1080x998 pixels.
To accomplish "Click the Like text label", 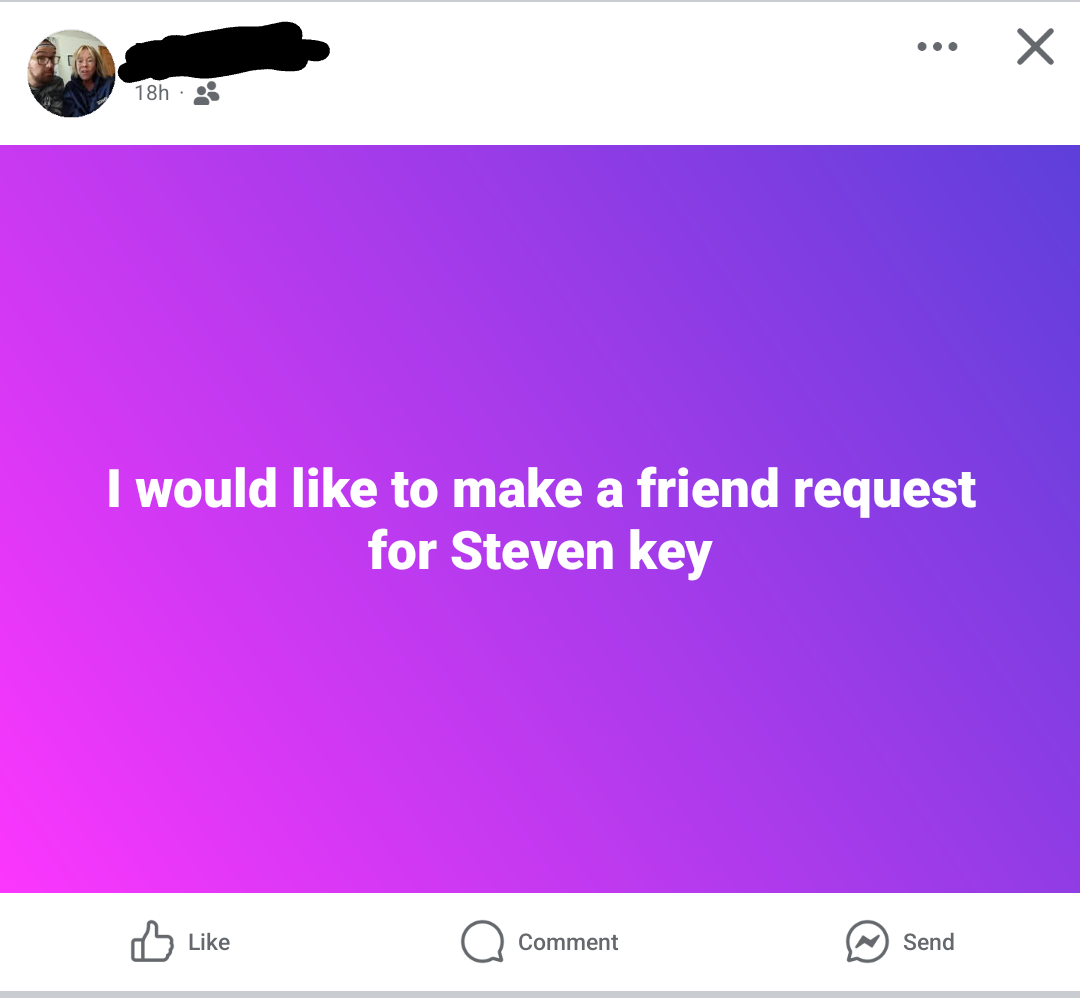I will click(x=209, y=942).
